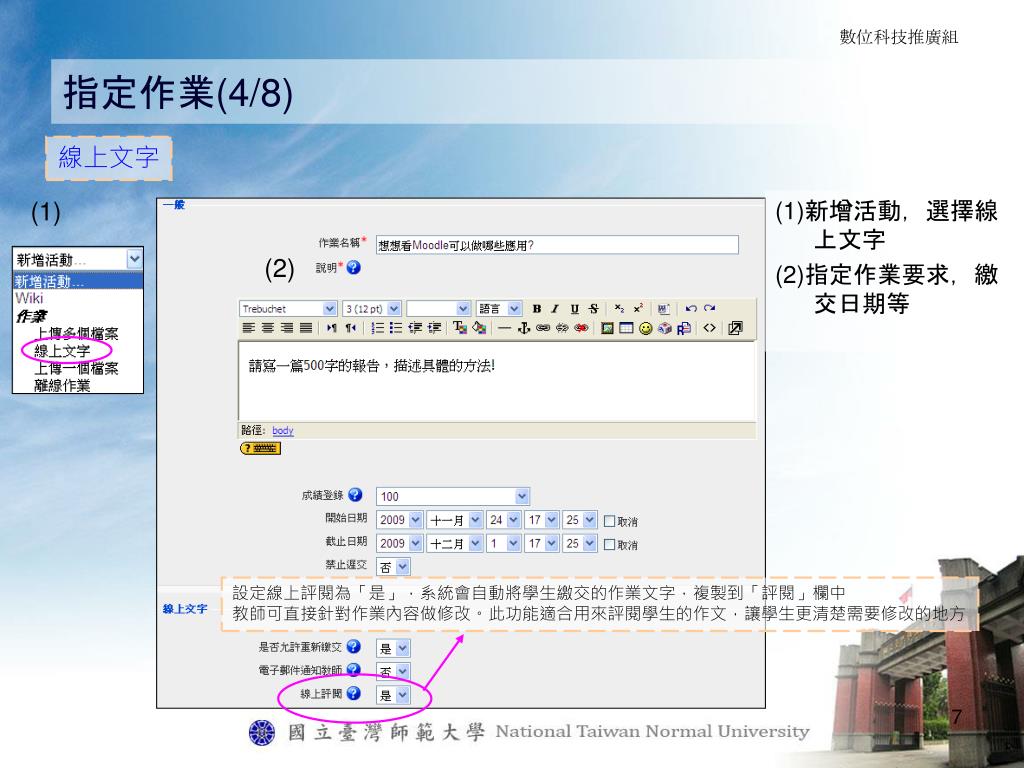The width and height of the screenshot is (1024, 768).
Task: Insert special character icon
Action: [665, 328]
